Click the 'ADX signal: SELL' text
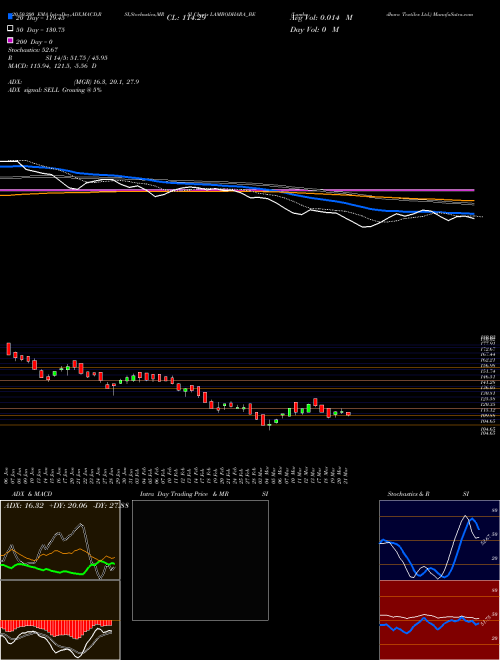This screenshot has width=500, height=660. (34, 90)
